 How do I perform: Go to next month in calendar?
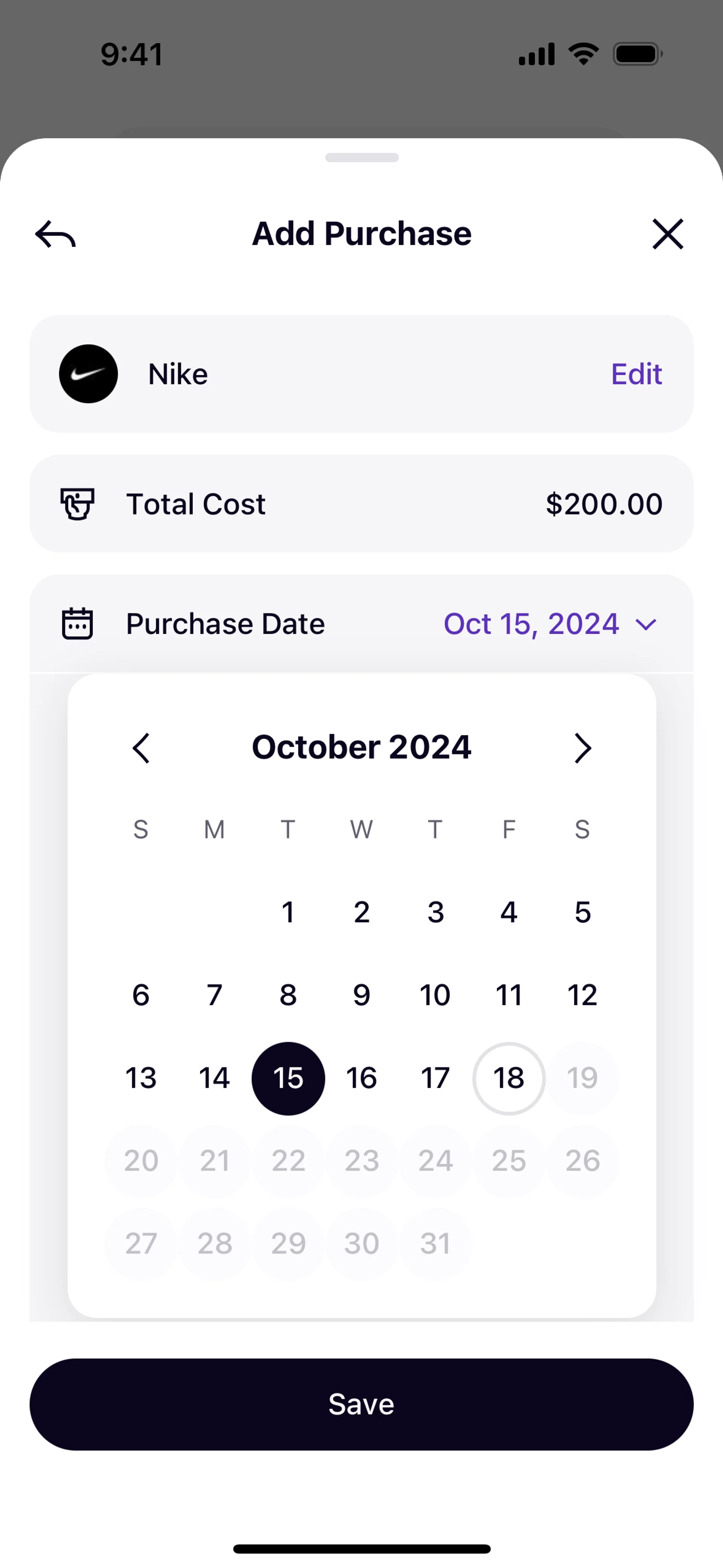coord(583,748)
